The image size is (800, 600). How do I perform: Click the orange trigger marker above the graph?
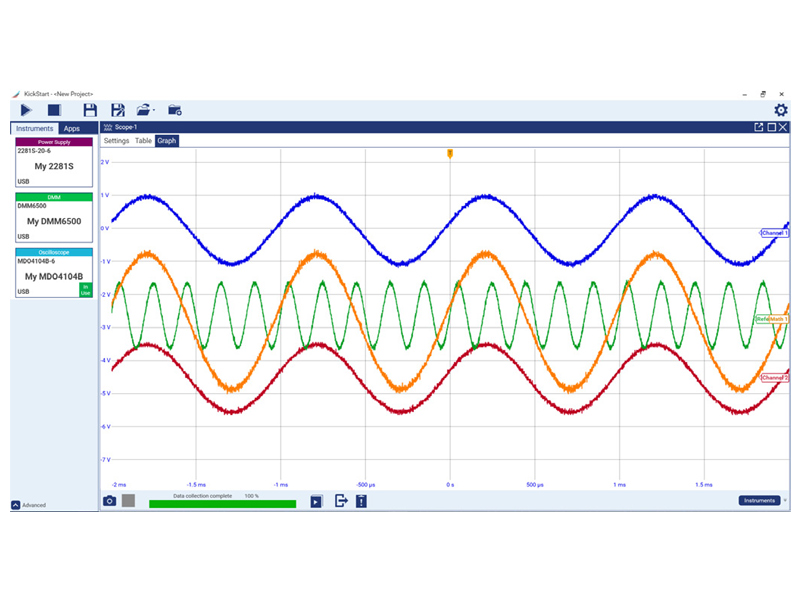[450, 153]
